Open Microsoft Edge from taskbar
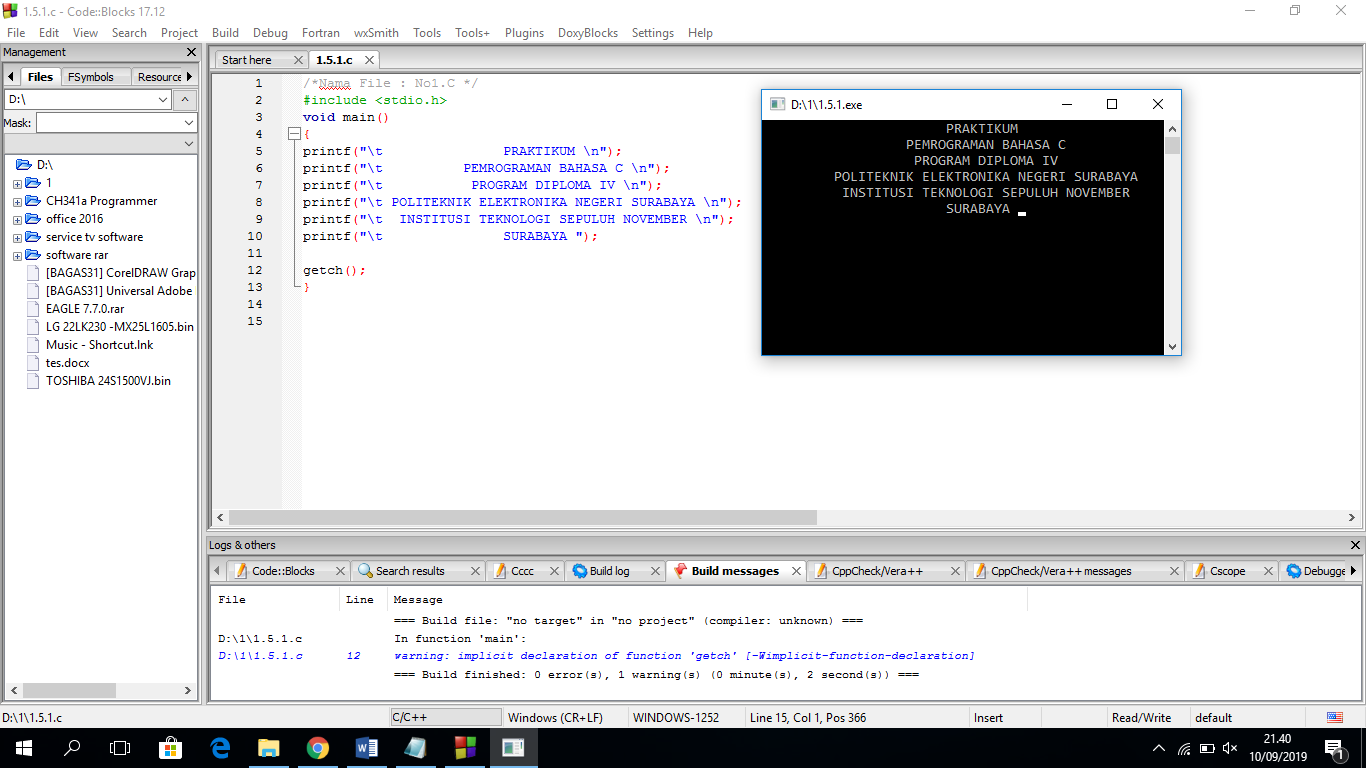The height and width of the screenshot is (768, 1366). click(220, 748)
